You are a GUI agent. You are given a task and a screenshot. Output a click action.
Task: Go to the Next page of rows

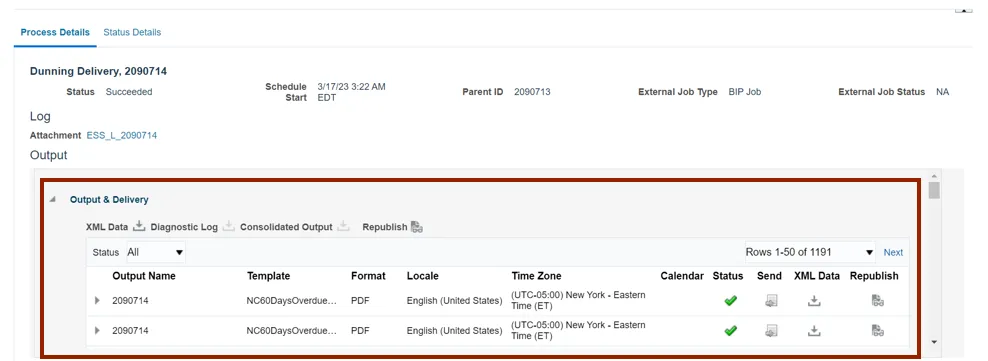click(893, 252)
